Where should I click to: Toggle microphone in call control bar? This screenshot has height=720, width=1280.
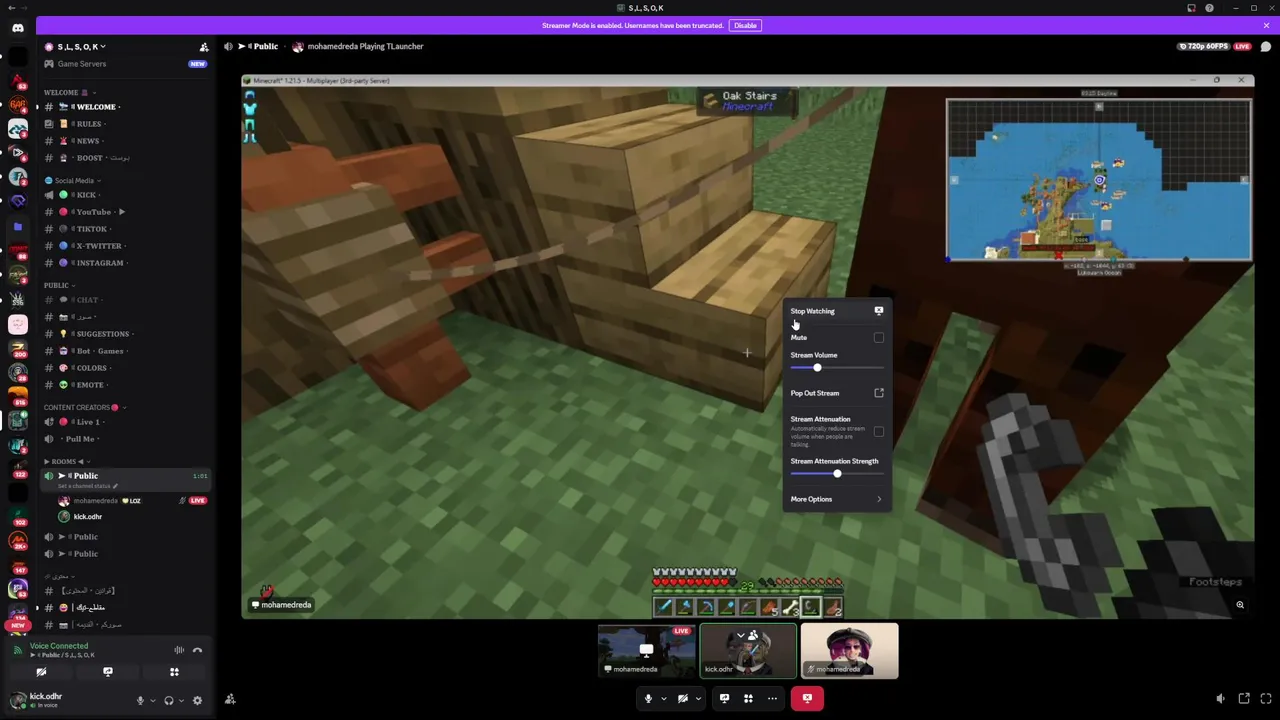648,698
